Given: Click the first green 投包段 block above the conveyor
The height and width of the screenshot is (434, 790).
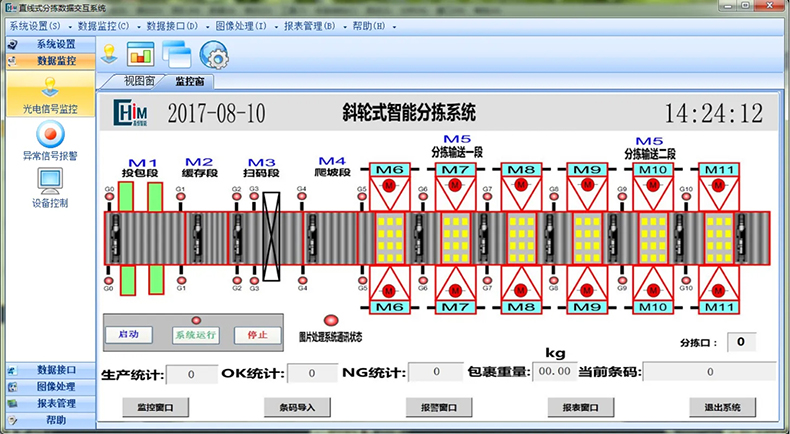Looking at the screenshot, I should [125, 195].
